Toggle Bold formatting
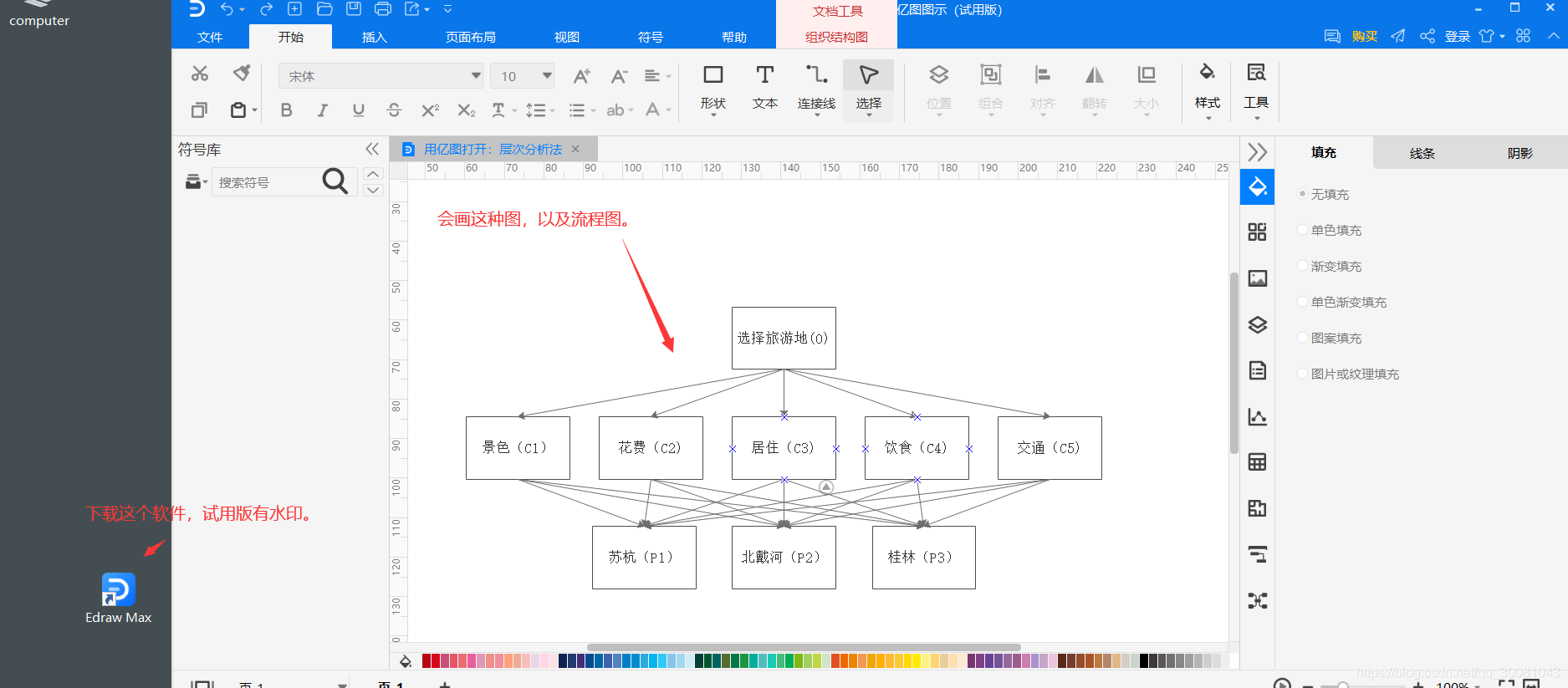The width and height of the screenshot is (1568, 688). tap(286, 110)
